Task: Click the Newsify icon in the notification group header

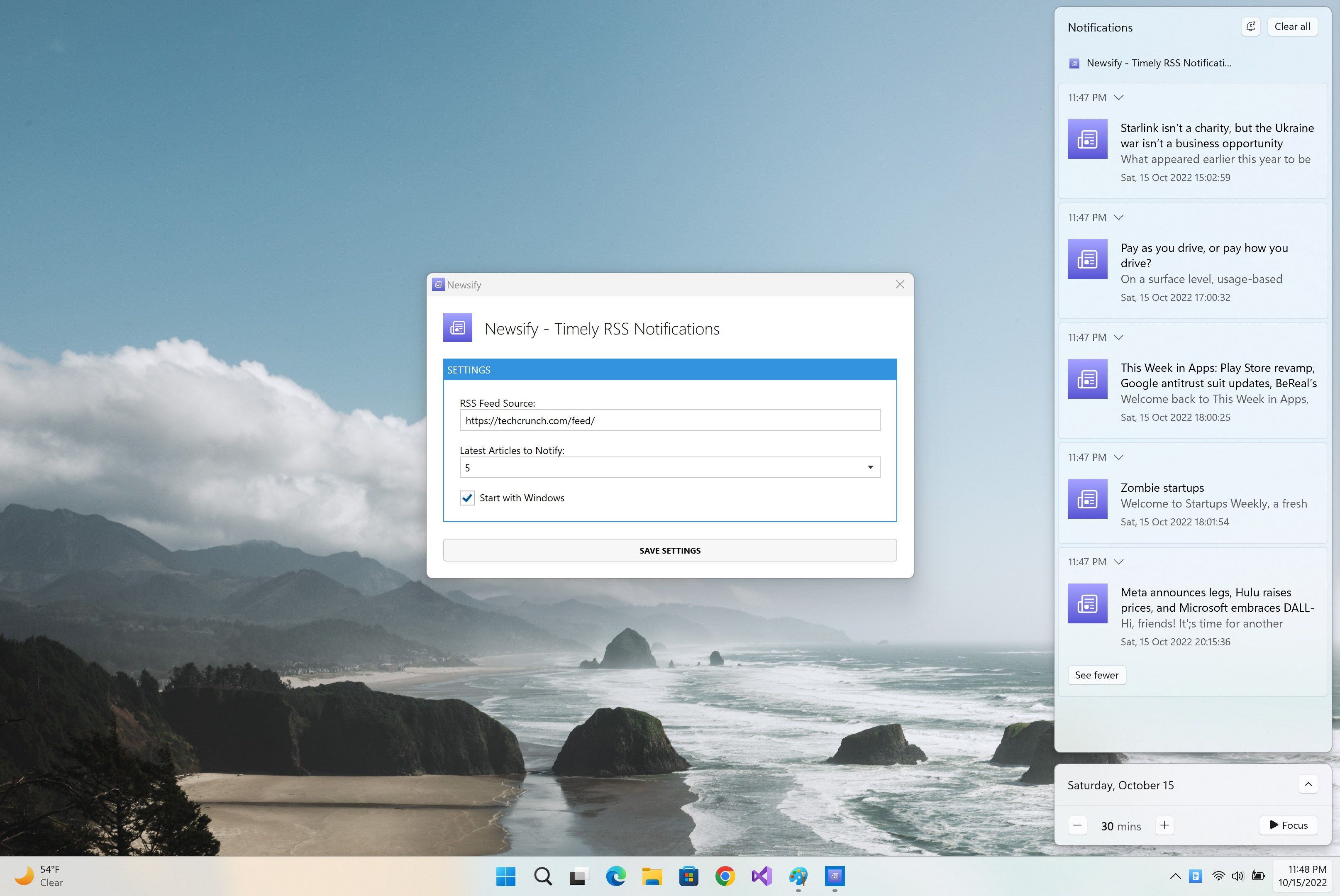Action: pos(1074,63)
